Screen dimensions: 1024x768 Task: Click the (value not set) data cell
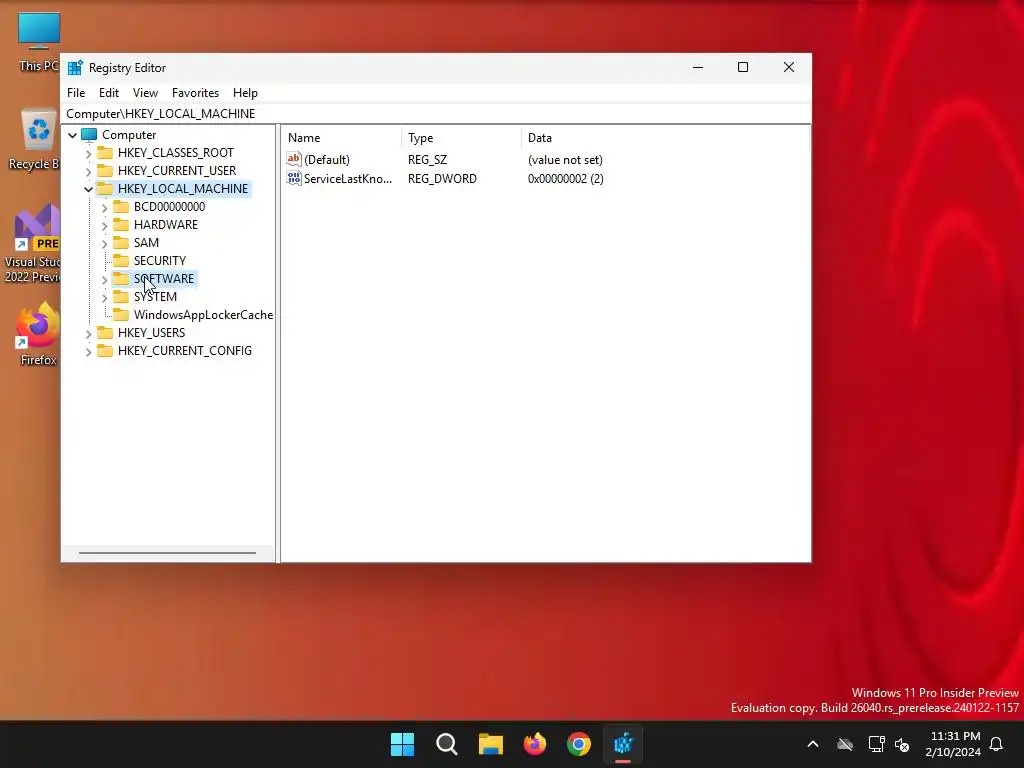point(565,160)
